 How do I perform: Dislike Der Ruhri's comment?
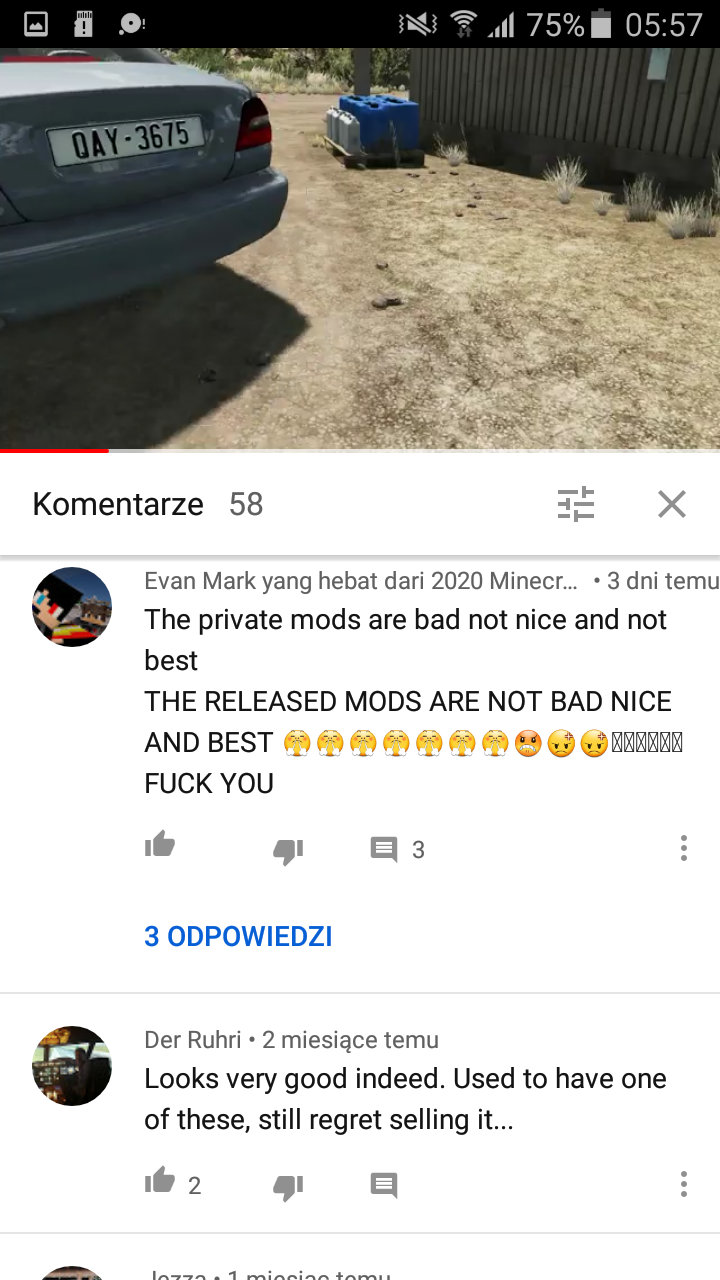[x=288, y=1186]
